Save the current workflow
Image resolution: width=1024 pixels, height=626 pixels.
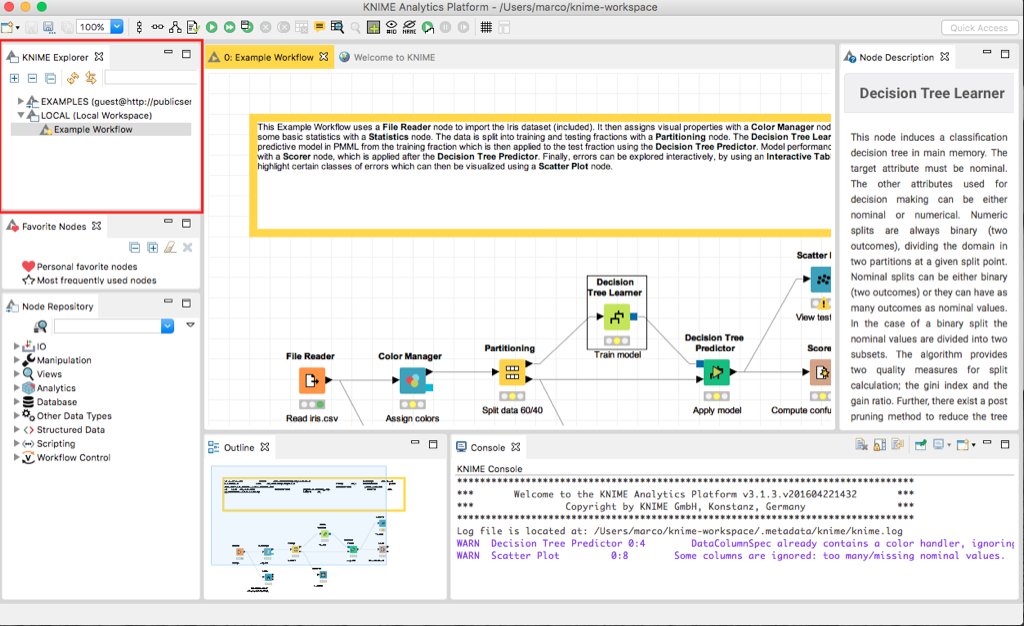[x=31, y=28]
